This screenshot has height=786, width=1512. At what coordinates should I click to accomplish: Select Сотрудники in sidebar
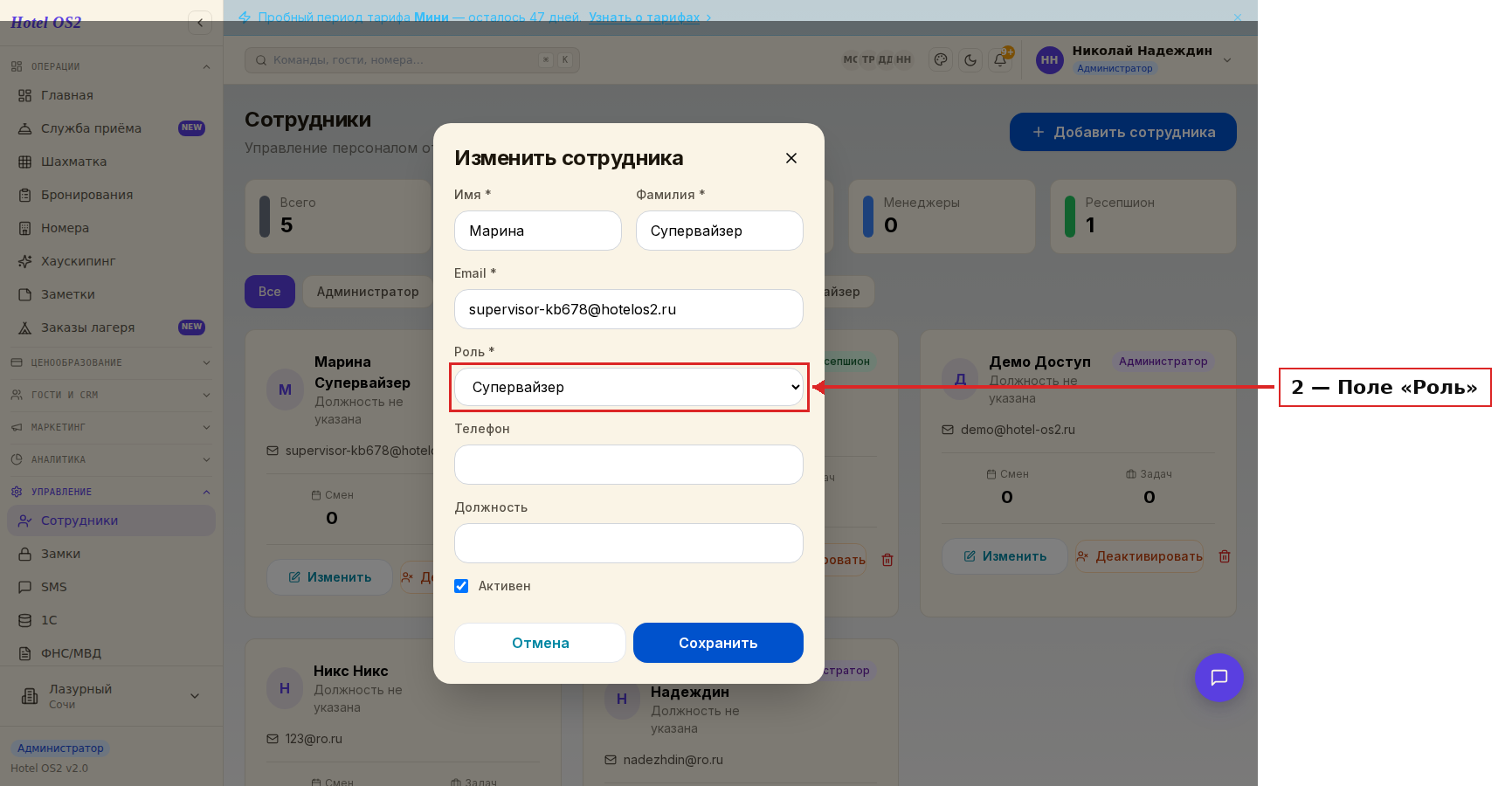point(111,521)
